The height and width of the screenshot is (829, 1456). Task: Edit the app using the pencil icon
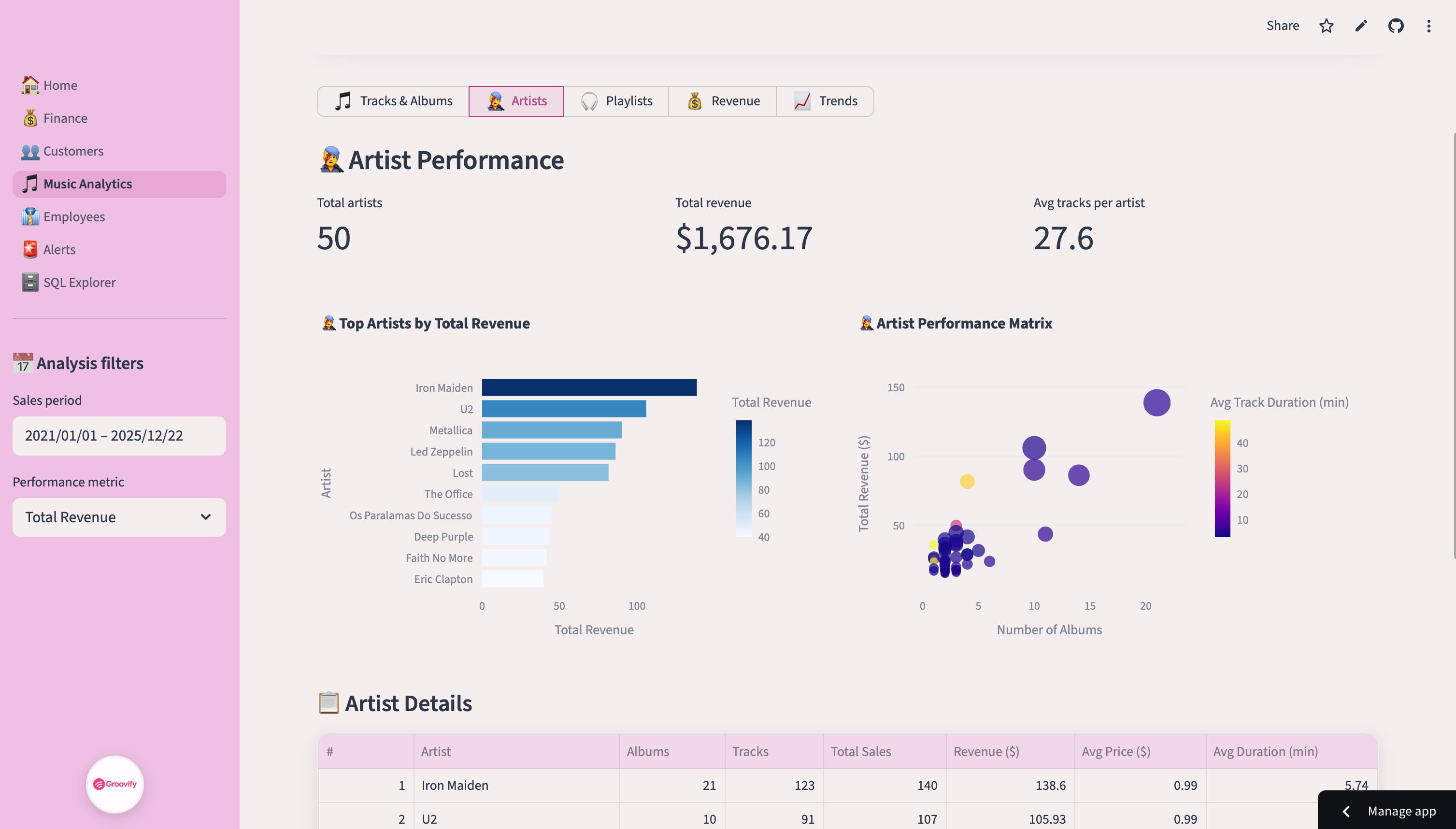pos(1361,26)
